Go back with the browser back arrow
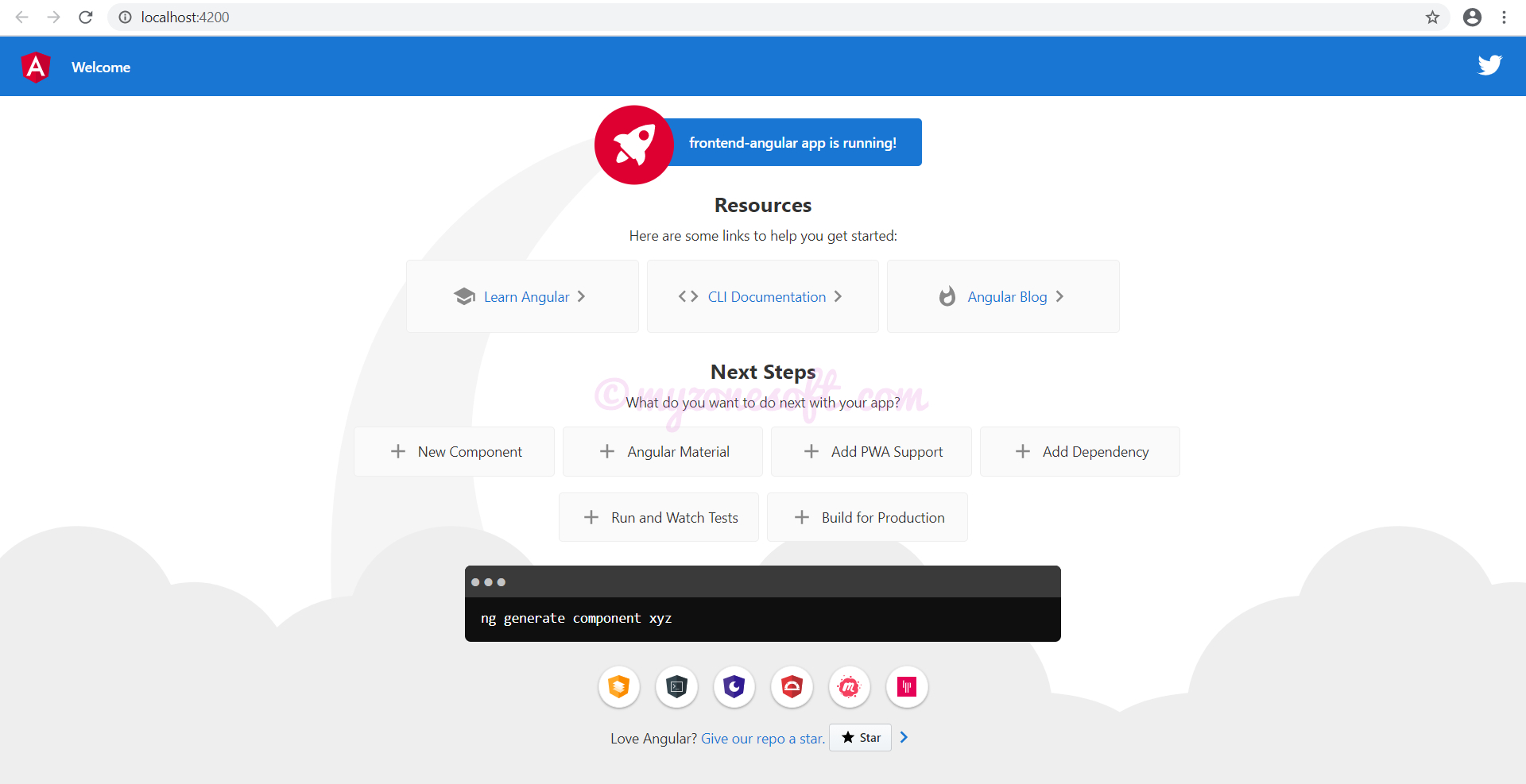Viewport: 1526px width, 784px height. [21, 17]
